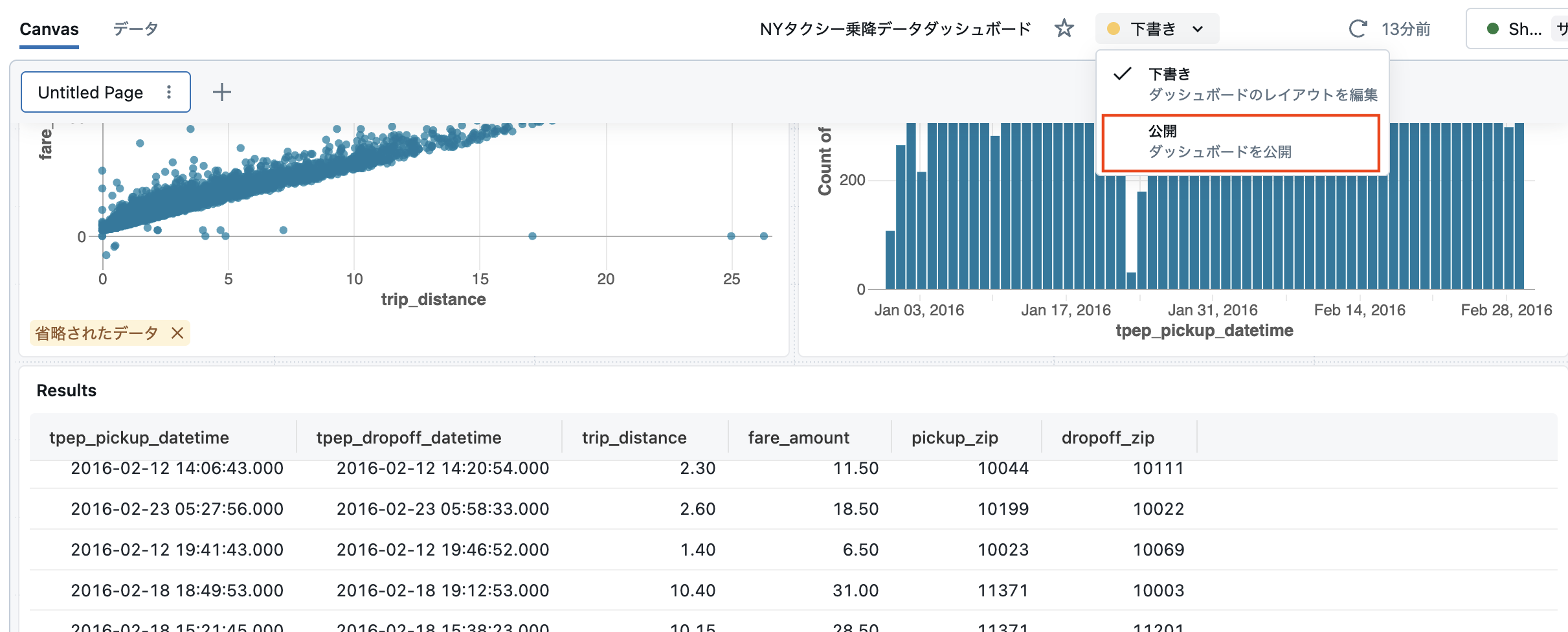
Task: Click the star to favorite the dashboard
Action: (x=1065, y=28)
